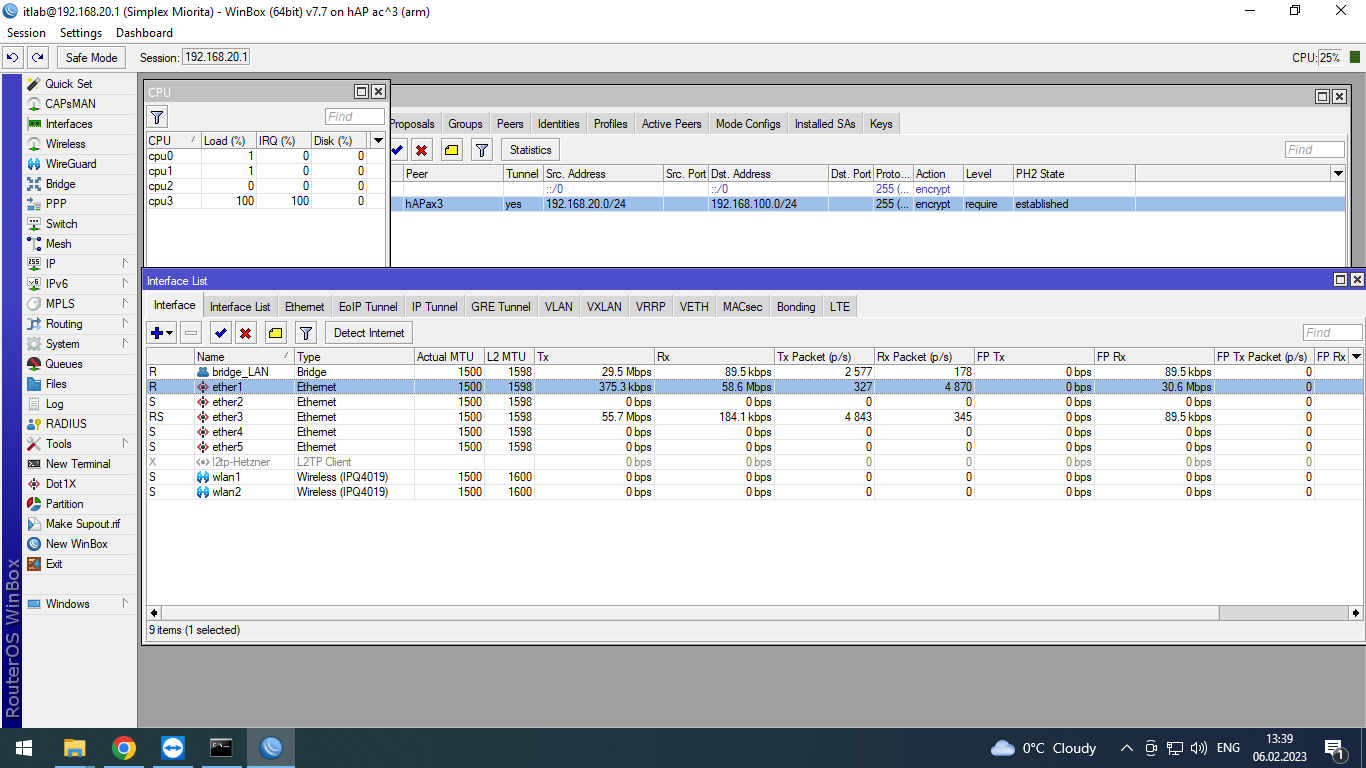Open column dropdown in CPU table header
Screen dimensions: 1366x768
(x=378, y=141)
